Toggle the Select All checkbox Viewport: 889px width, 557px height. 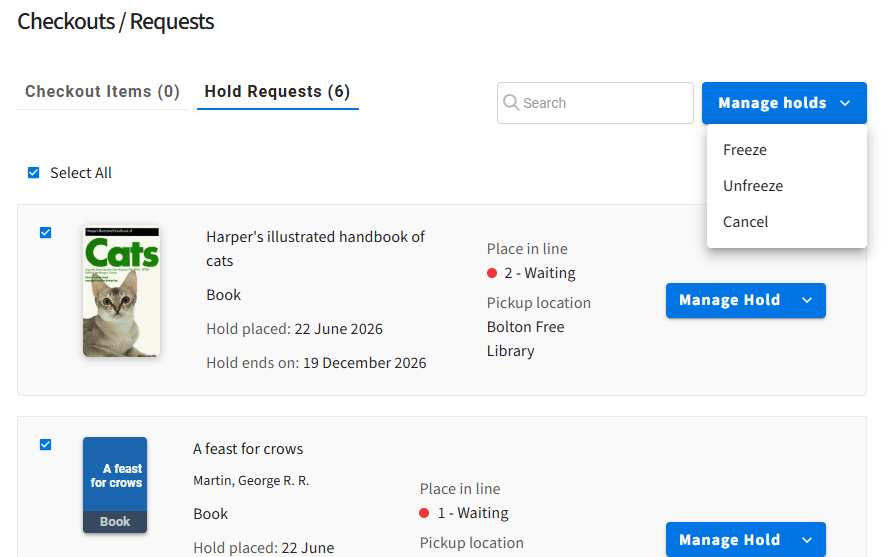(x=33, y=172)
